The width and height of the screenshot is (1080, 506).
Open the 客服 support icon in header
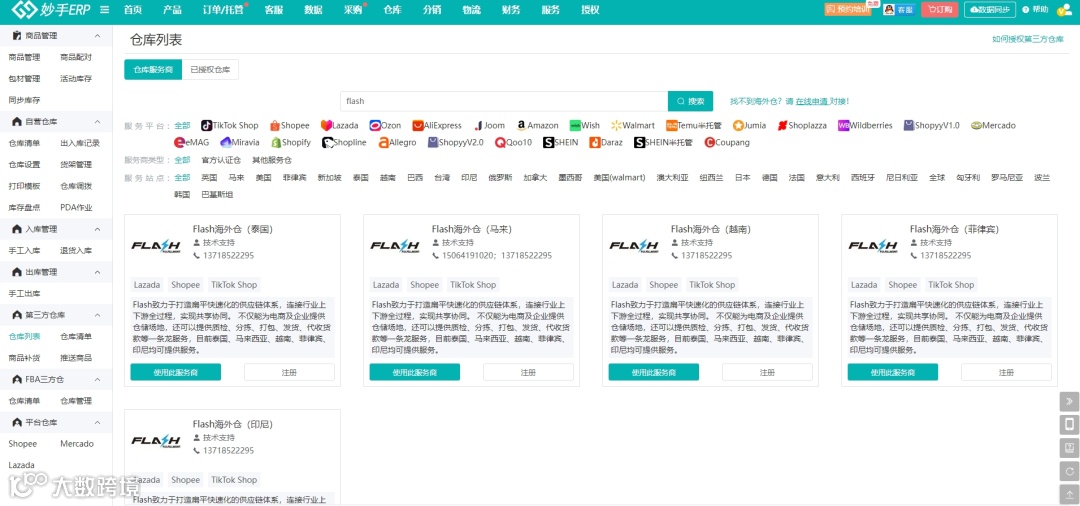pyautogui.click(x=898, y=10)
